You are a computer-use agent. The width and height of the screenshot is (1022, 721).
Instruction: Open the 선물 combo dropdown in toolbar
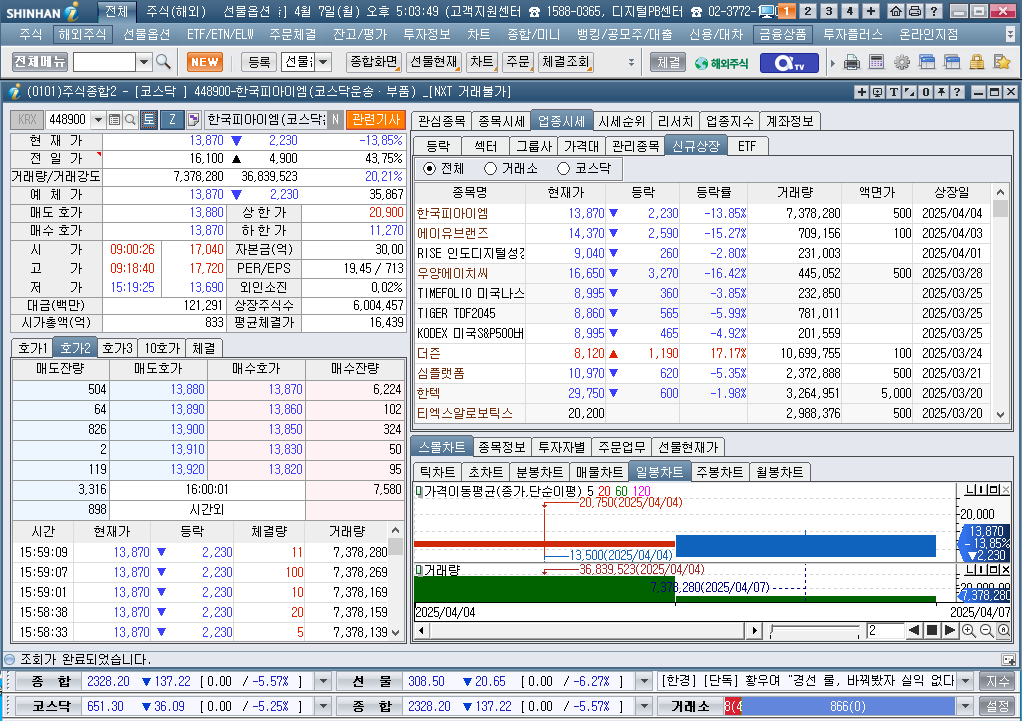point(323,62)
